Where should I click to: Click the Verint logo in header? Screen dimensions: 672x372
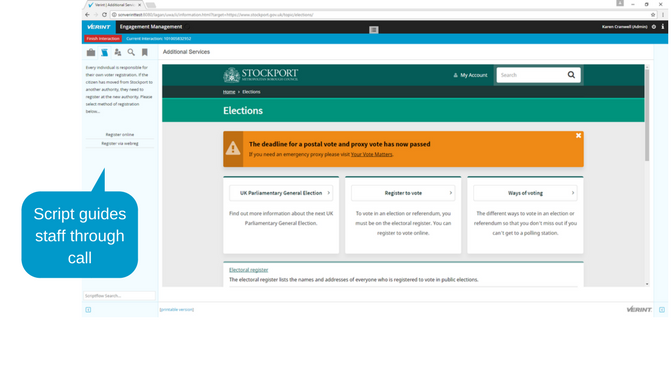coord(99,27)
